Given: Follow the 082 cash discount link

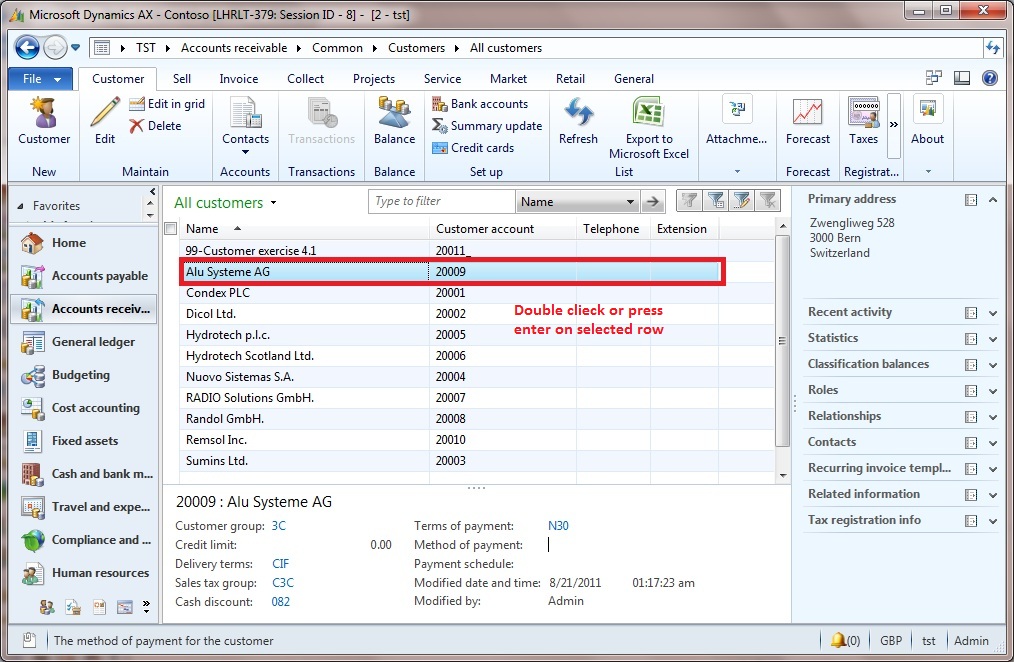Looking at the screenshot, I should tap(280, 602).
